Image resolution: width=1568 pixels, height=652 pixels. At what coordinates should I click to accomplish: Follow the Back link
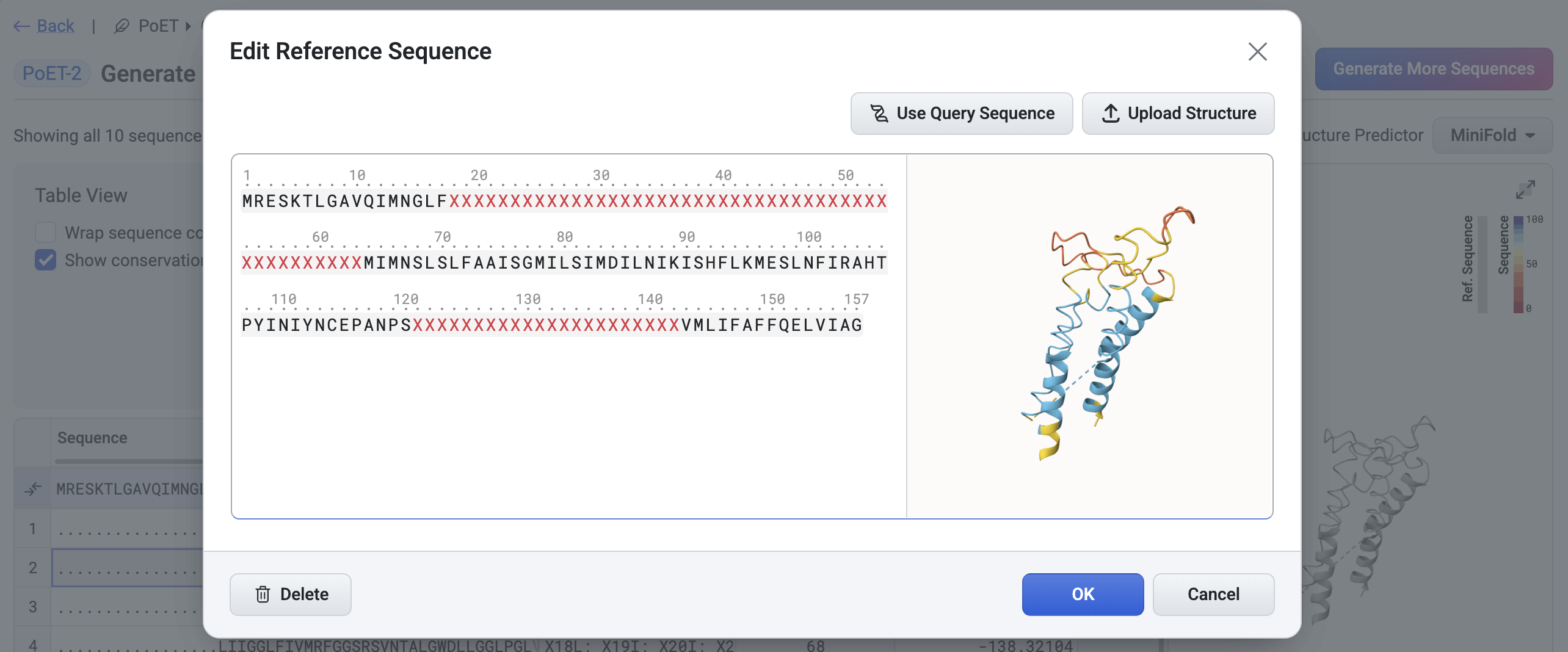coord(56,26)
